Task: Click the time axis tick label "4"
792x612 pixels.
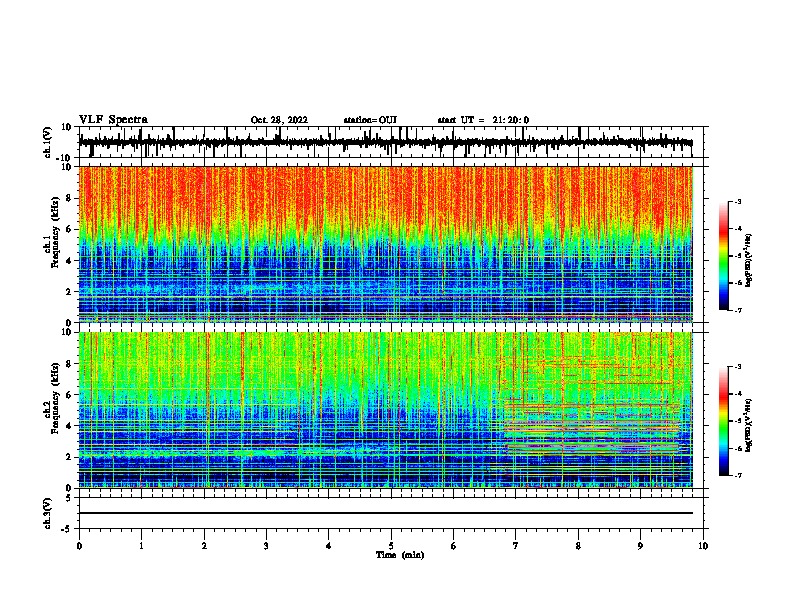Action: coord(329,546)
